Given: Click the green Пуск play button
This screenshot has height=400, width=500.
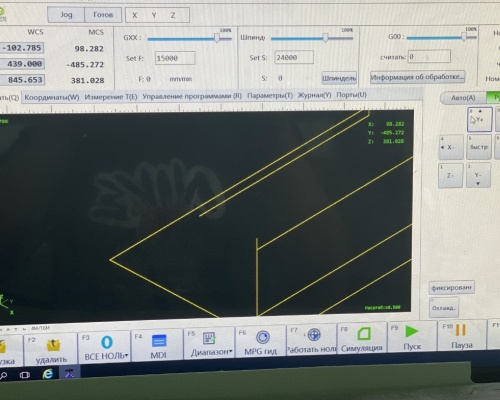Looking at the screenshot, I should click(x=412, y=332).
